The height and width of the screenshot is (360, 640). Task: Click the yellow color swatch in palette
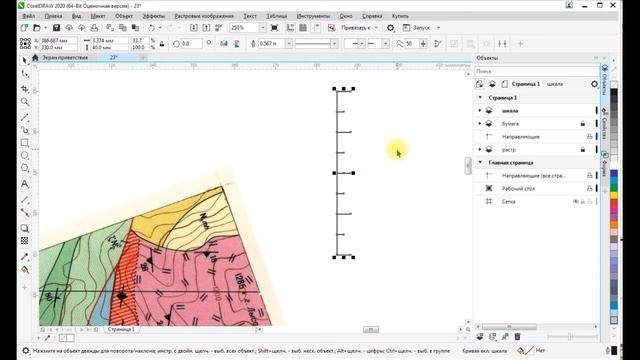[614, 196]
